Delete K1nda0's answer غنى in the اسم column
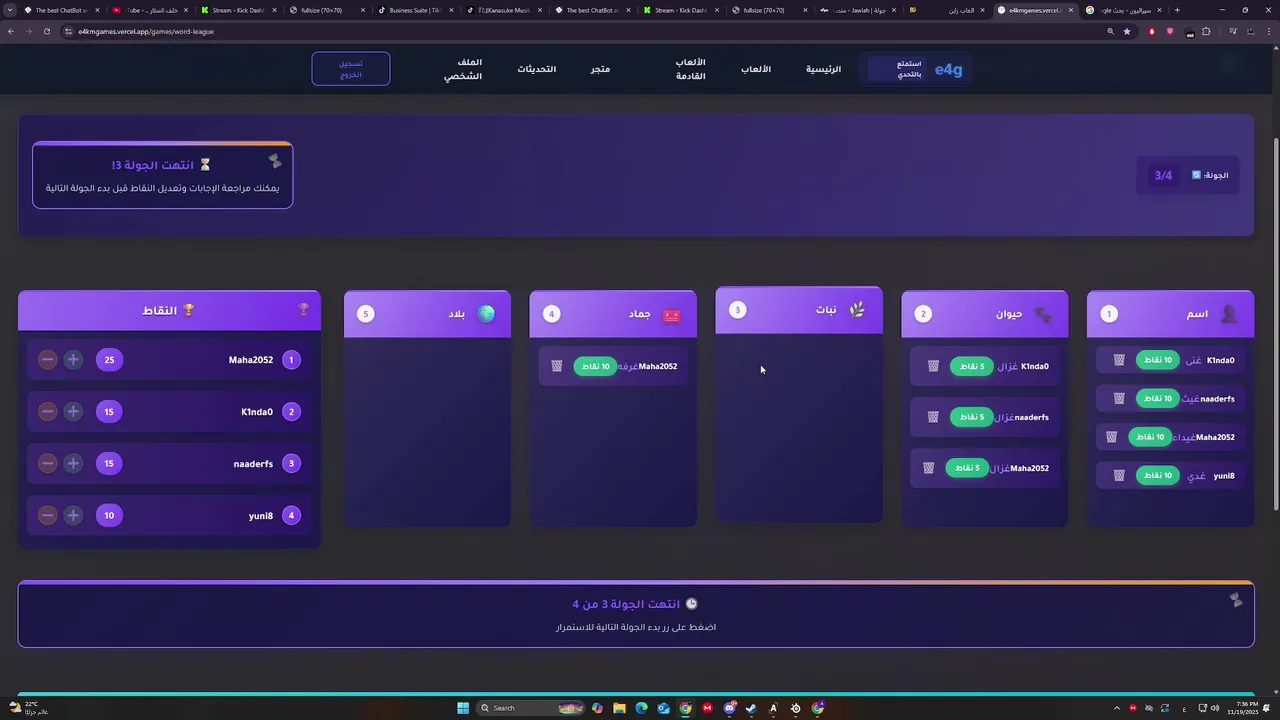1280x720 pixels. coord(1119,360)
